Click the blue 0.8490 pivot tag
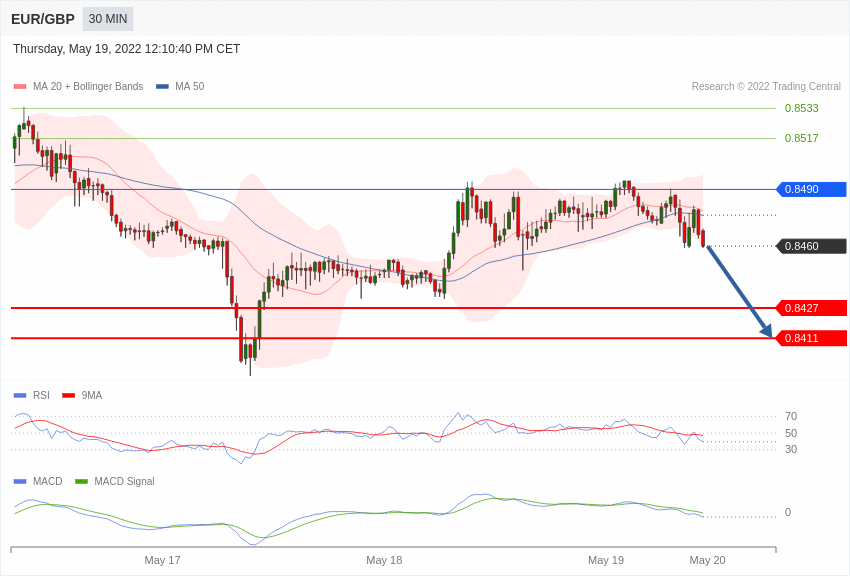 pos(811,190)
